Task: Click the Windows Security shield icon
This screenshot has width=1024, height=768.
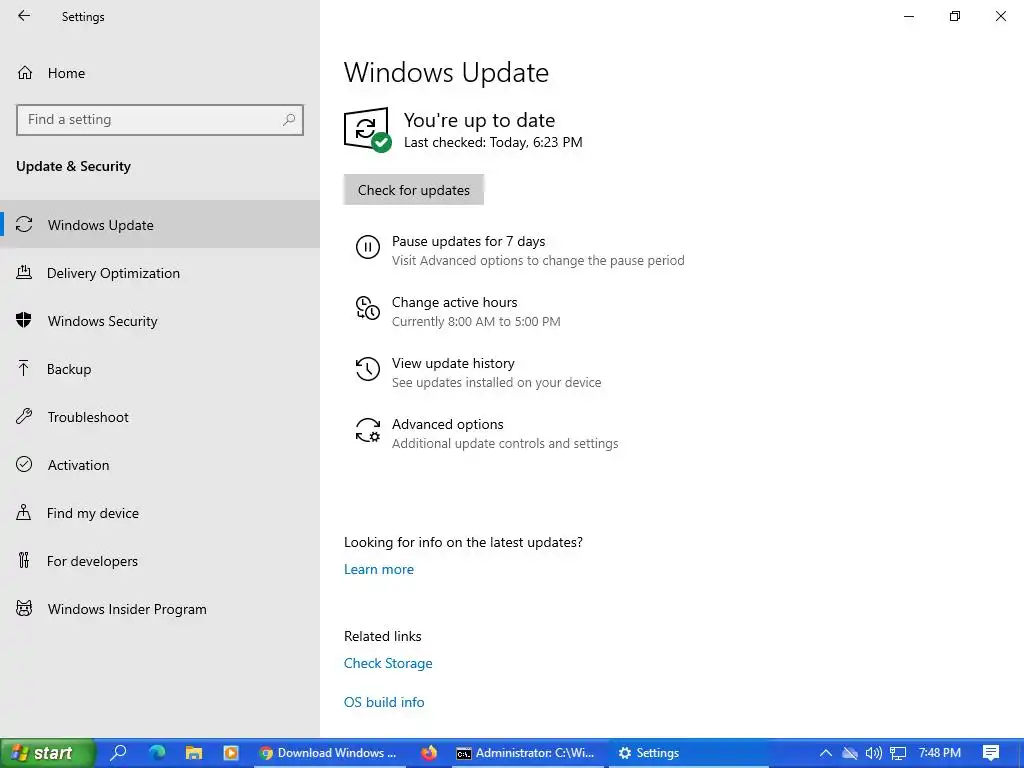Action: click(24, 320)
